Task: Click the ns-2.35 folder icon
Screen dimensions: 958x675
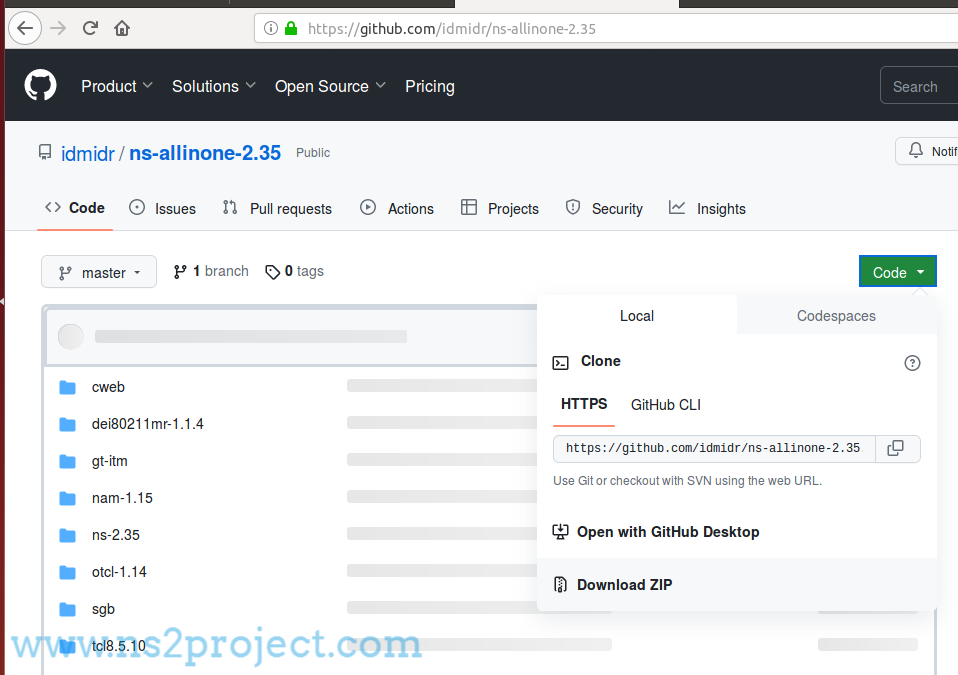Action: point(67,535)
